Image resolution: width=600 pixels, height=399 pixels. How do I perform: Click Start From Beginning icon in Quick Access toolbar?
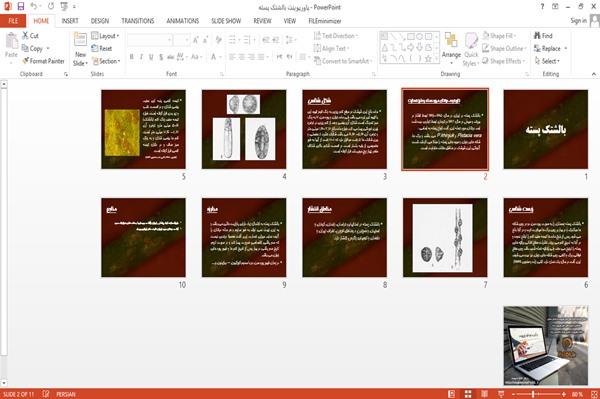point(64,6)
